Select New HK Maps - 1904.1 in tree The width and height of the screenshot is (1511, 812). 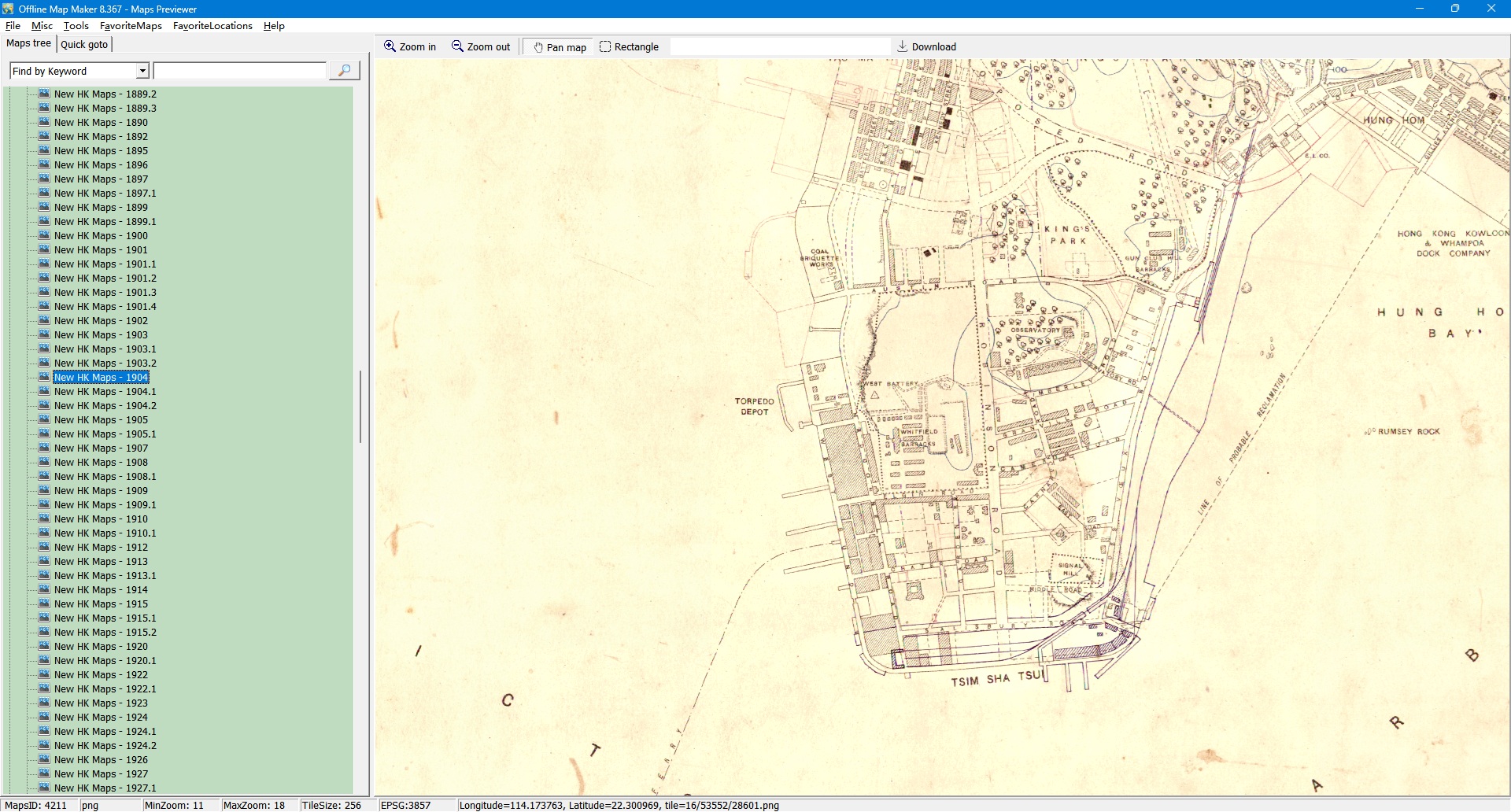pos(105,391)
